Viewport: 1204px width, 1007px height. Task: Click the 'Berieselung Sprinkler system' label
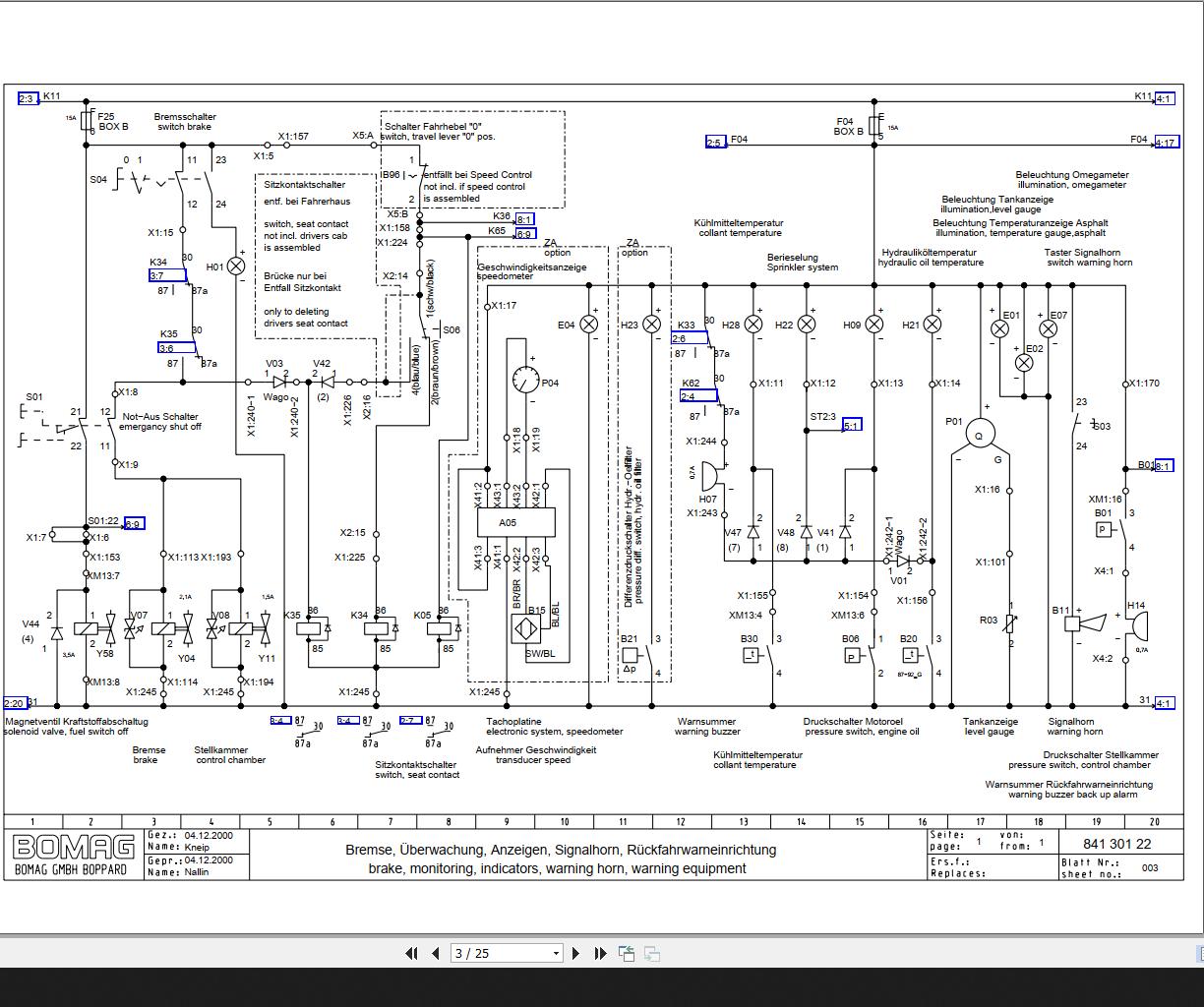tap(803, 263)
